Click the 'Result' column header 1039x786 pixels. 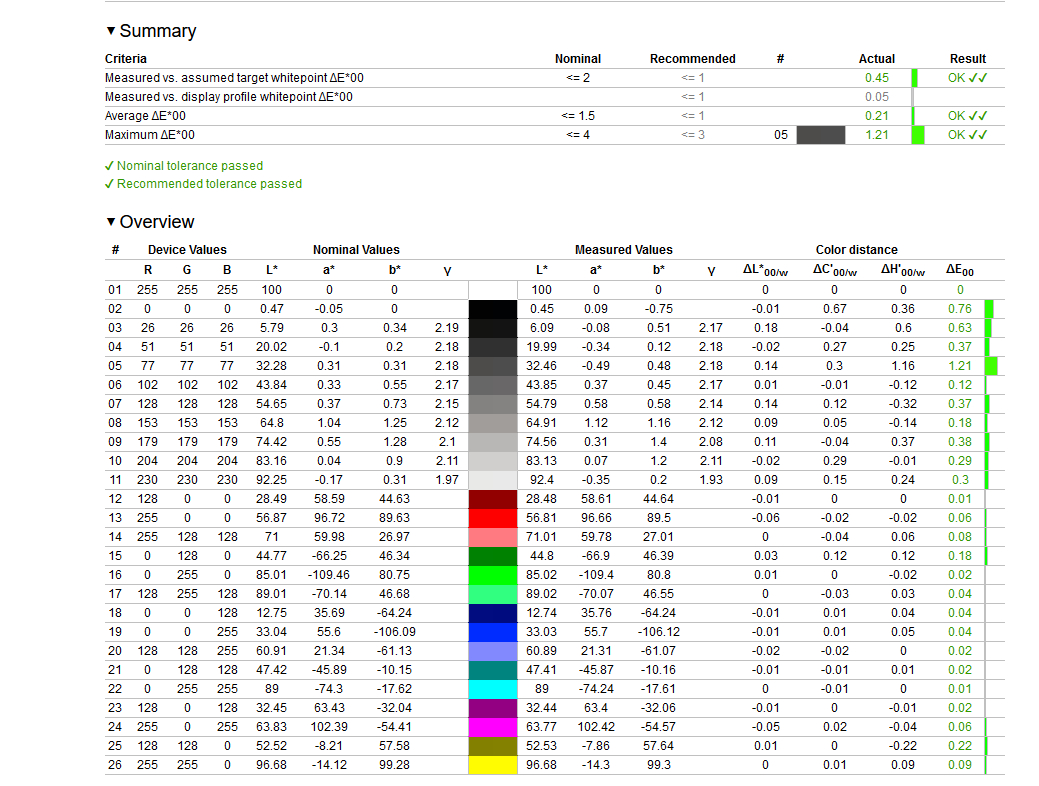coord(967,59)
